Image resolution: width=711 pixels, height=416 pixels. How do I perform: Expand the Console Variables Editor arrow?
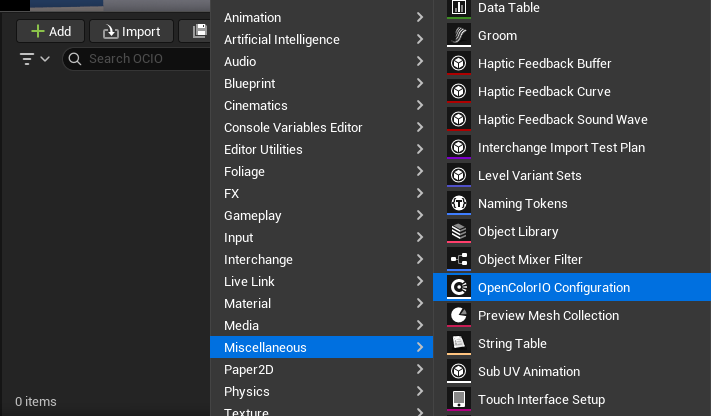420,127
